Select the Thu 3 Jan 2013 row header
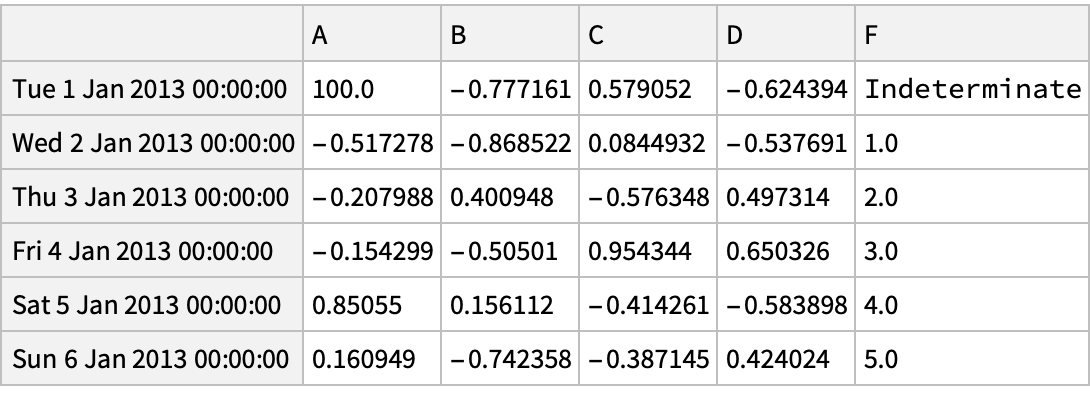This screenshot has height=420, width=1090. point(152,197)
